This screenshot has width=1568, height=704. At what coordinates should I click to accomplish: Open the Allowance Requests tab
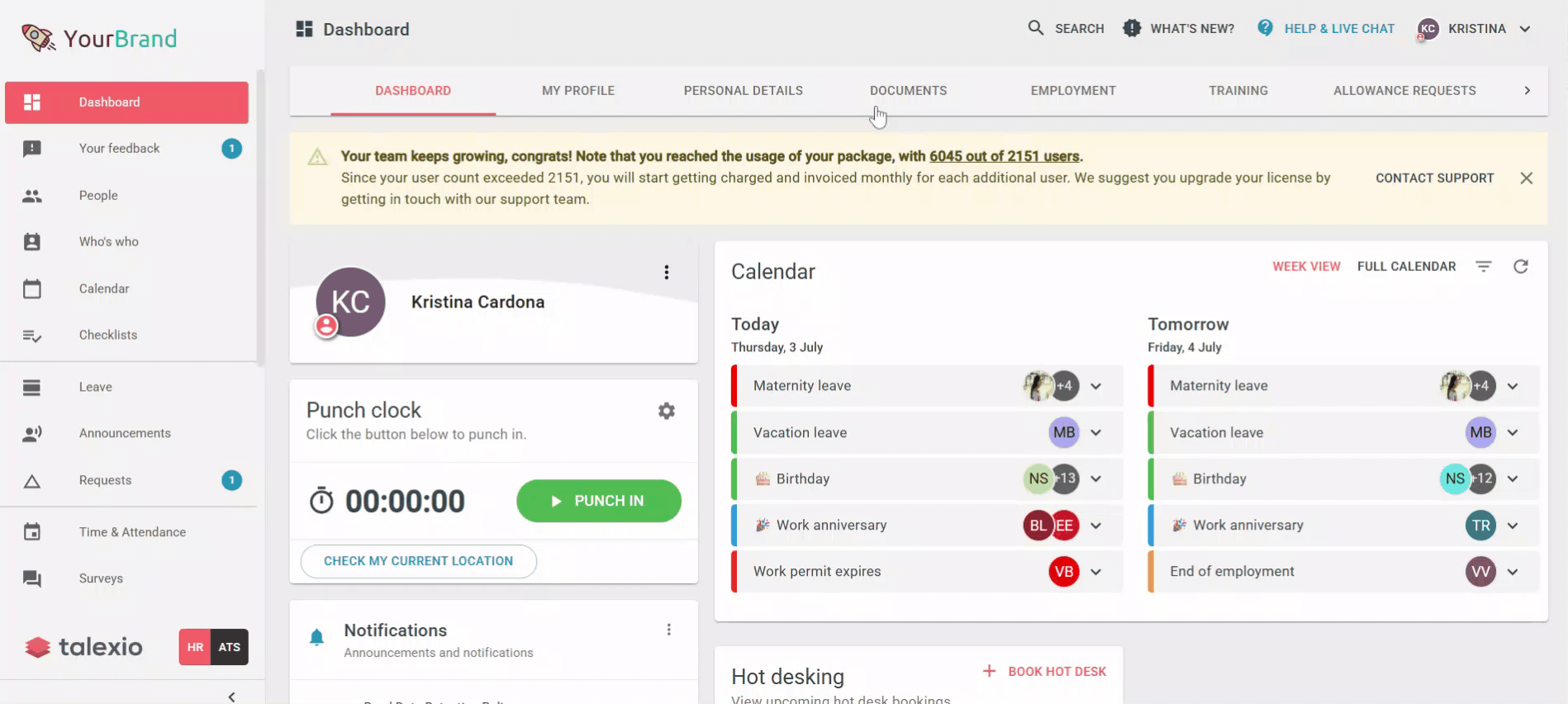1404,91
